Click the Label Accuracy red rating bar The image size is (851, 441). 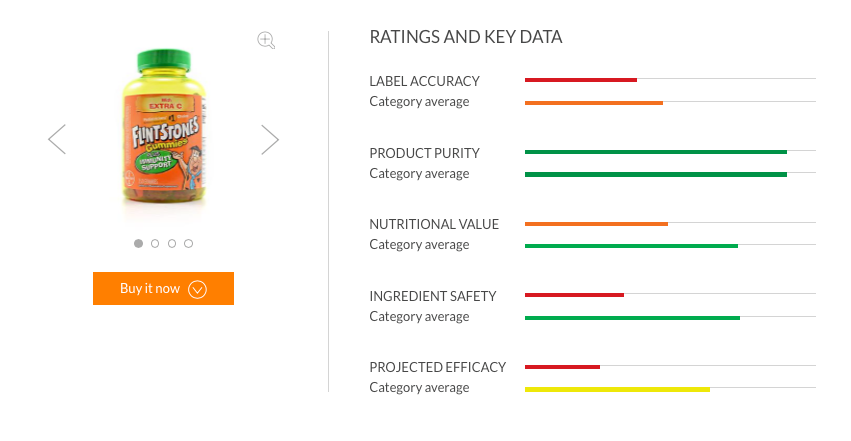(581, 79)
